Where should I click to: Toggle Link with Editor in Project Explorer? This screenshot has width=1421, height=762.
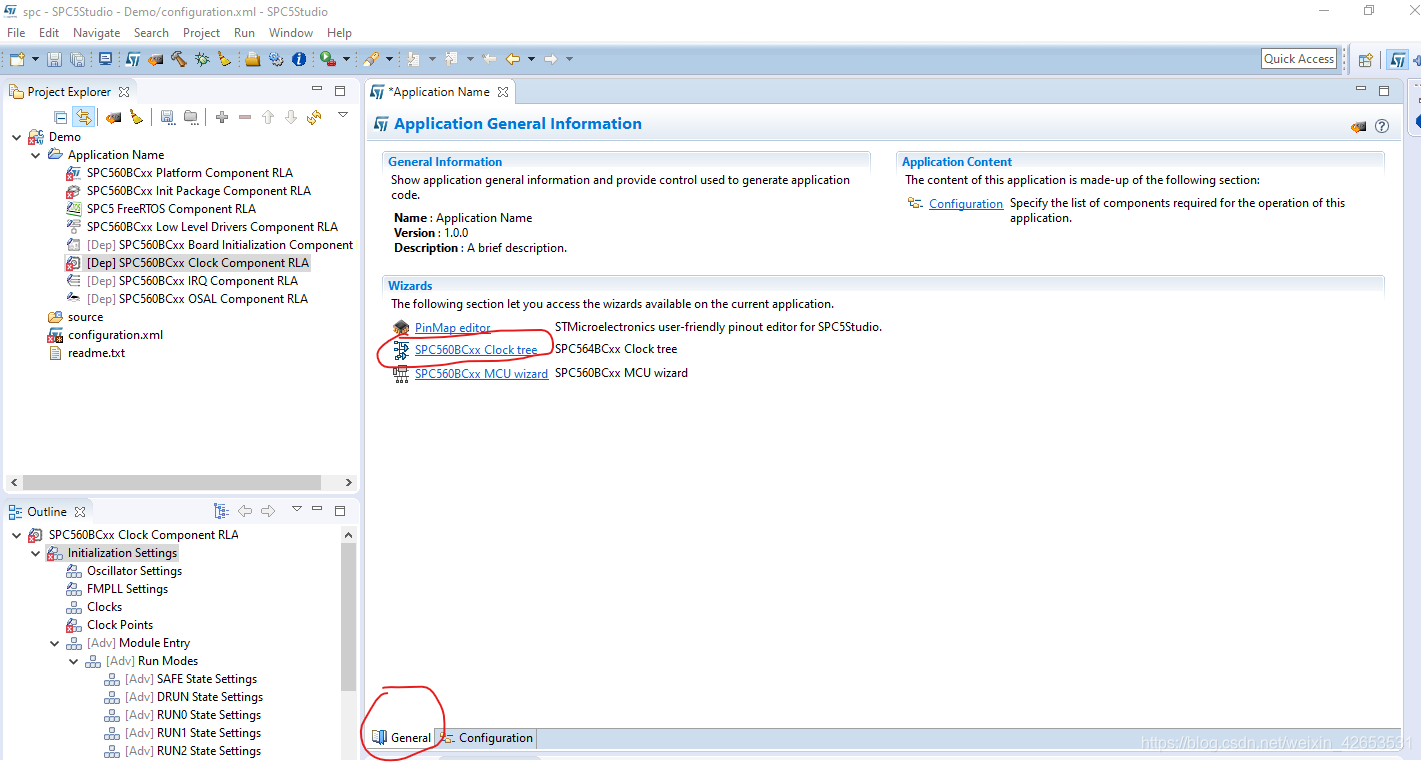[84, 117]
